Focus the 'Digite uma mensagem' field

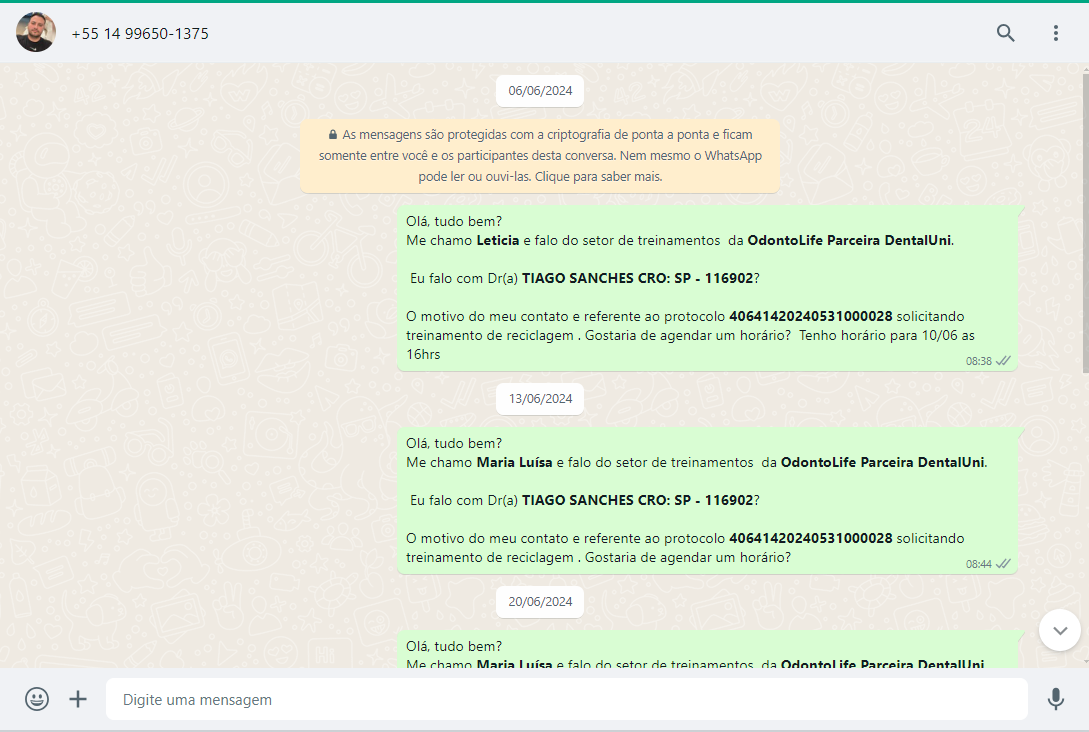click(x=567, y=699)
